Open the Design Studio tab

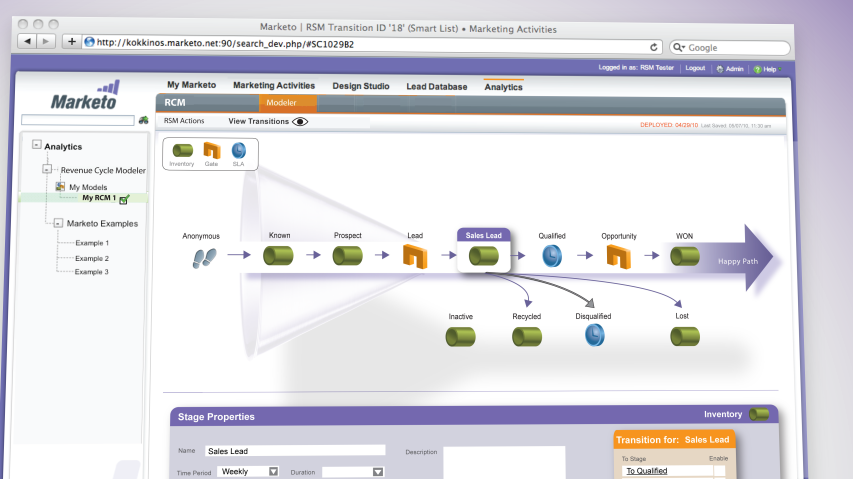pyautogui.click(x=361, y=86)
